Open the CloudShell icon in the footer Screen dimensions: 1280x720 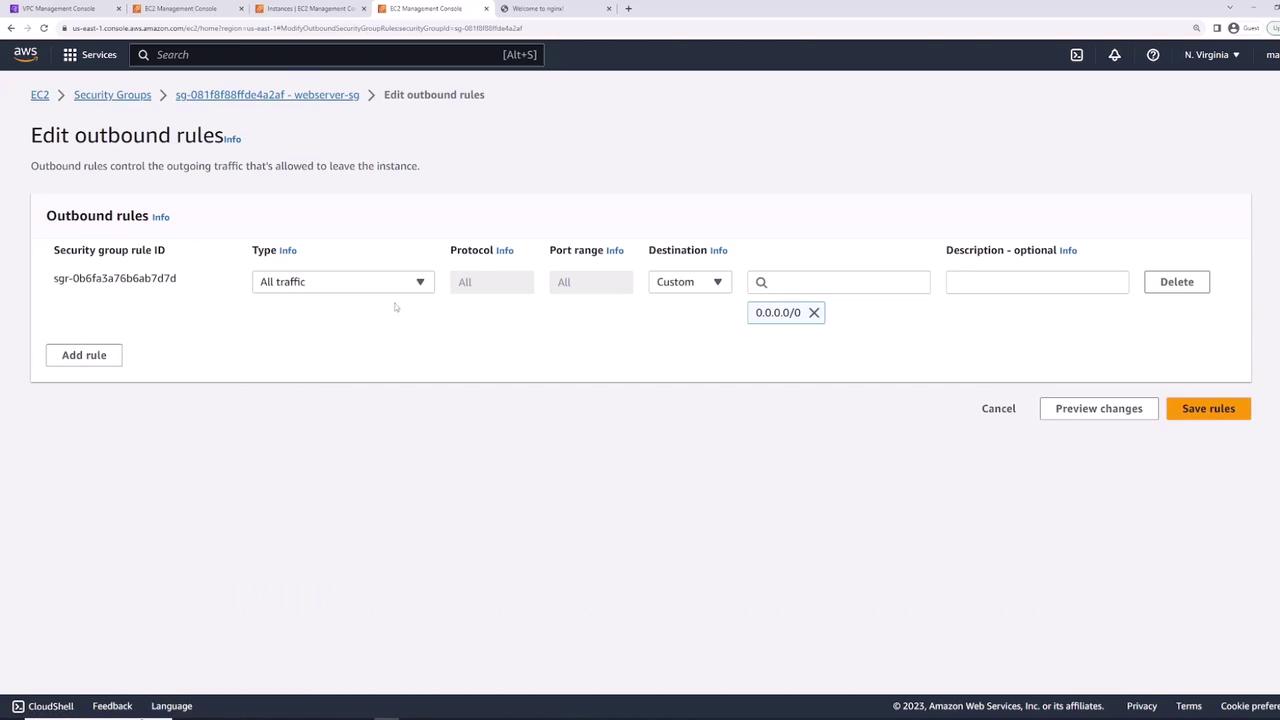click(x=18, y=706)
